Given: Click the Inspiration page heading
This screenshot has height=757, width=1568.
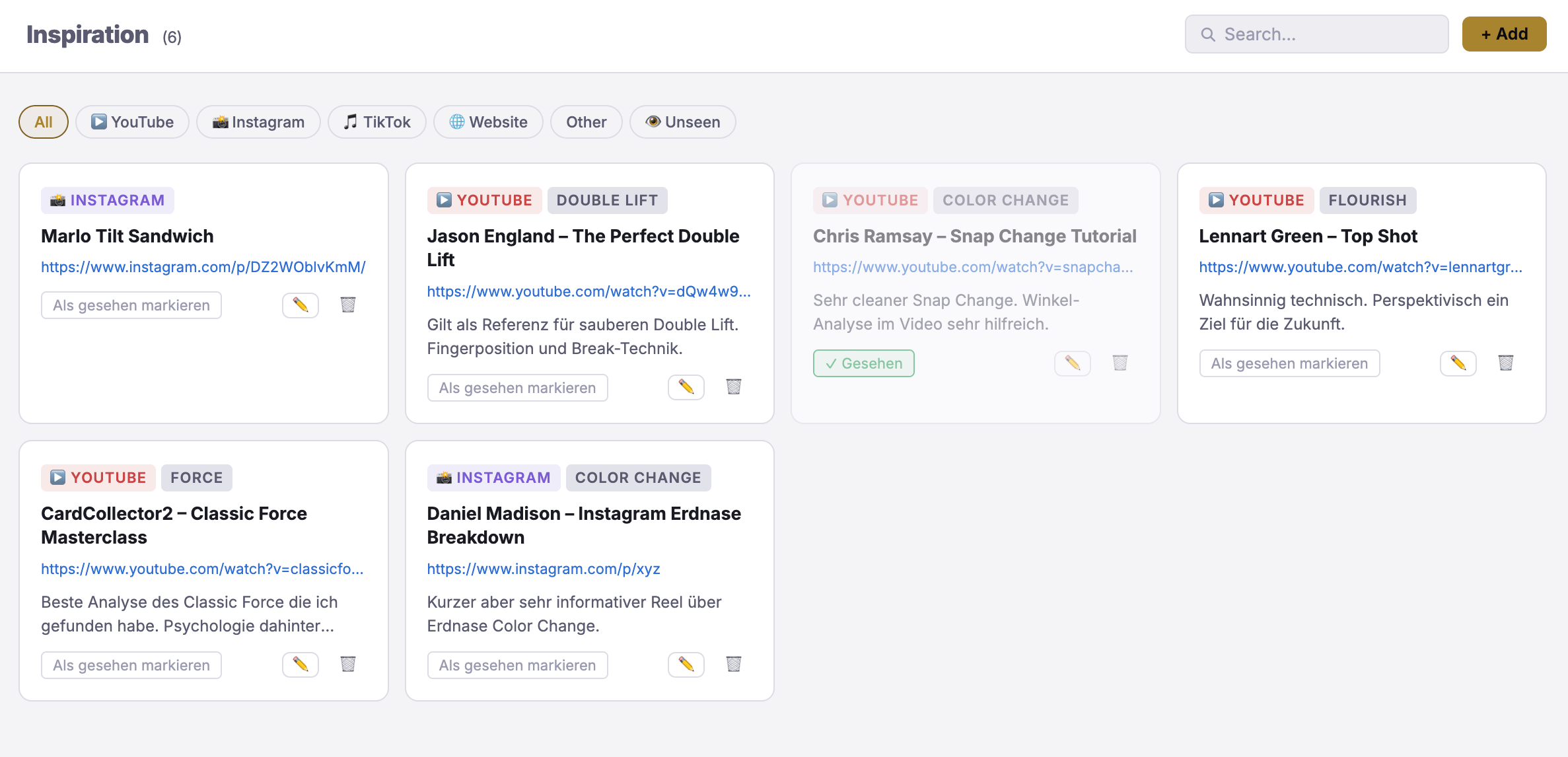Looking at the screenshot, I should pyautogui.click(x=87, y=34).
